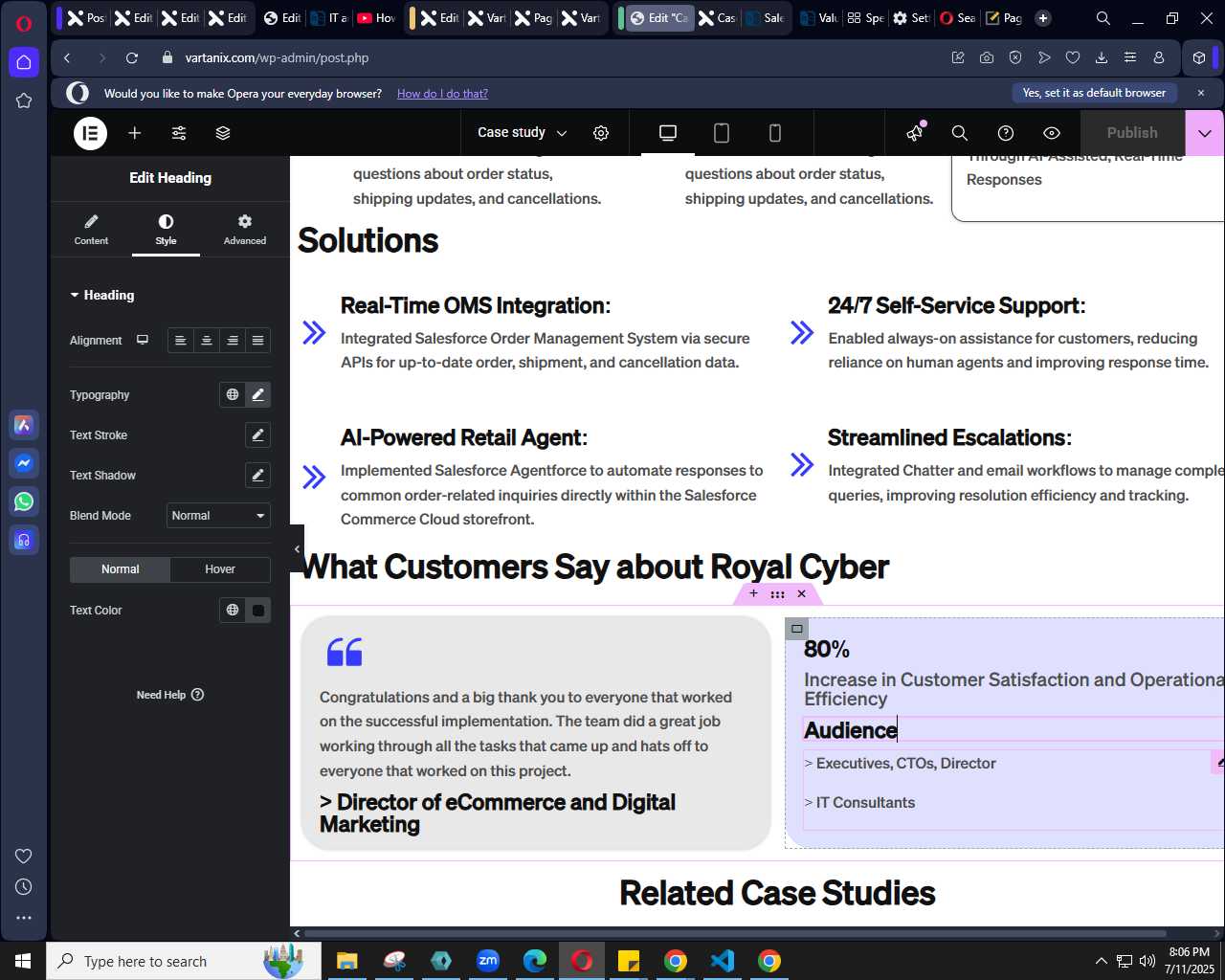Image resolution: width=1225 pixels, height=980 pixels.
Task: Edit Text Shadow pencil icon
Action: 257,475
